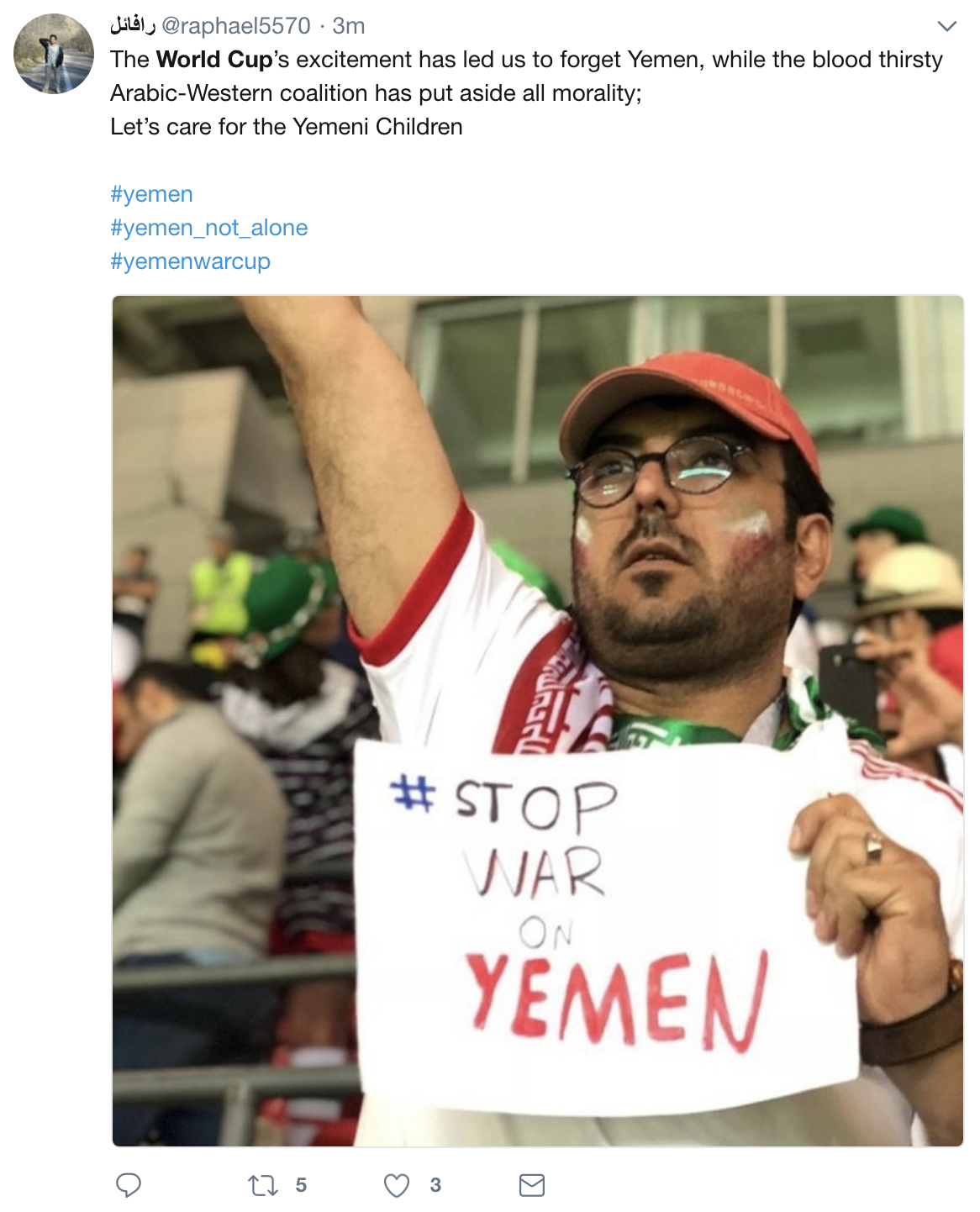
Task: Click the Arabic display name of the author
Action: 133,26
